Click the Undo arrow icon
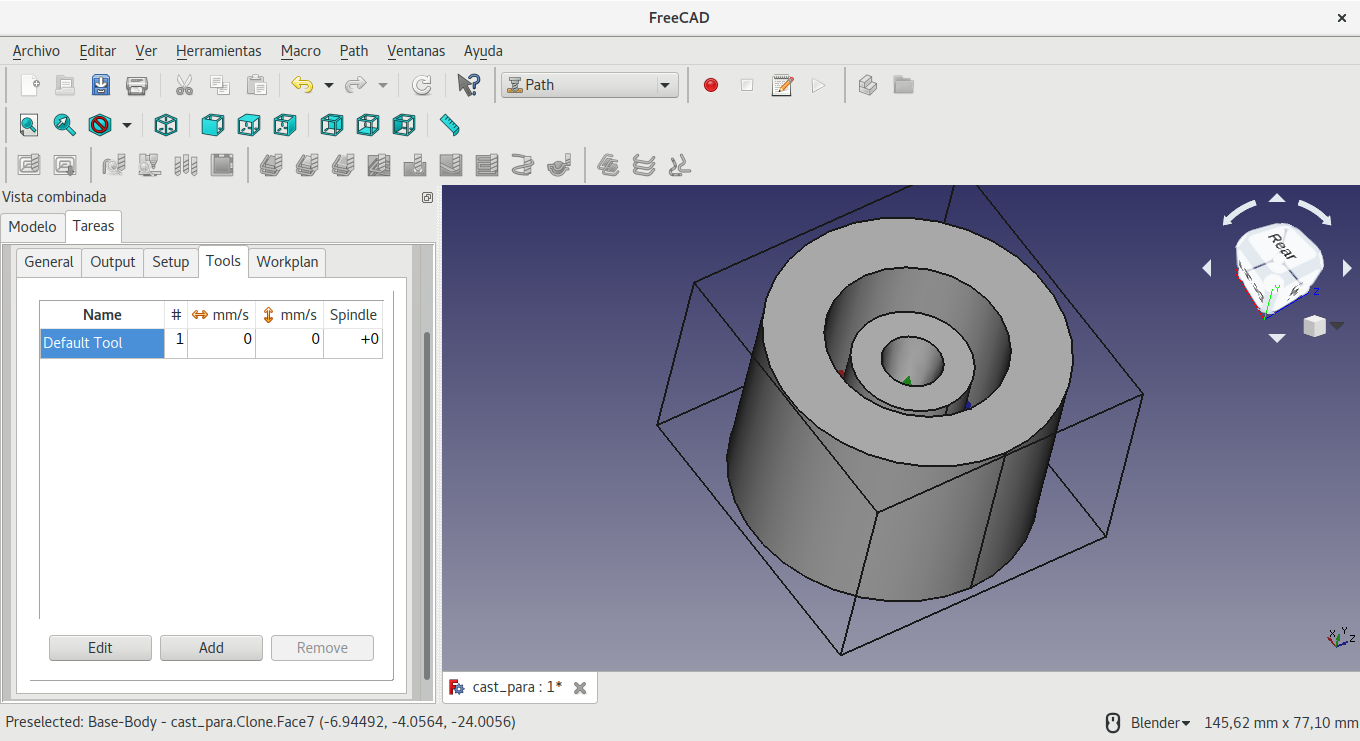 point(302,85)
